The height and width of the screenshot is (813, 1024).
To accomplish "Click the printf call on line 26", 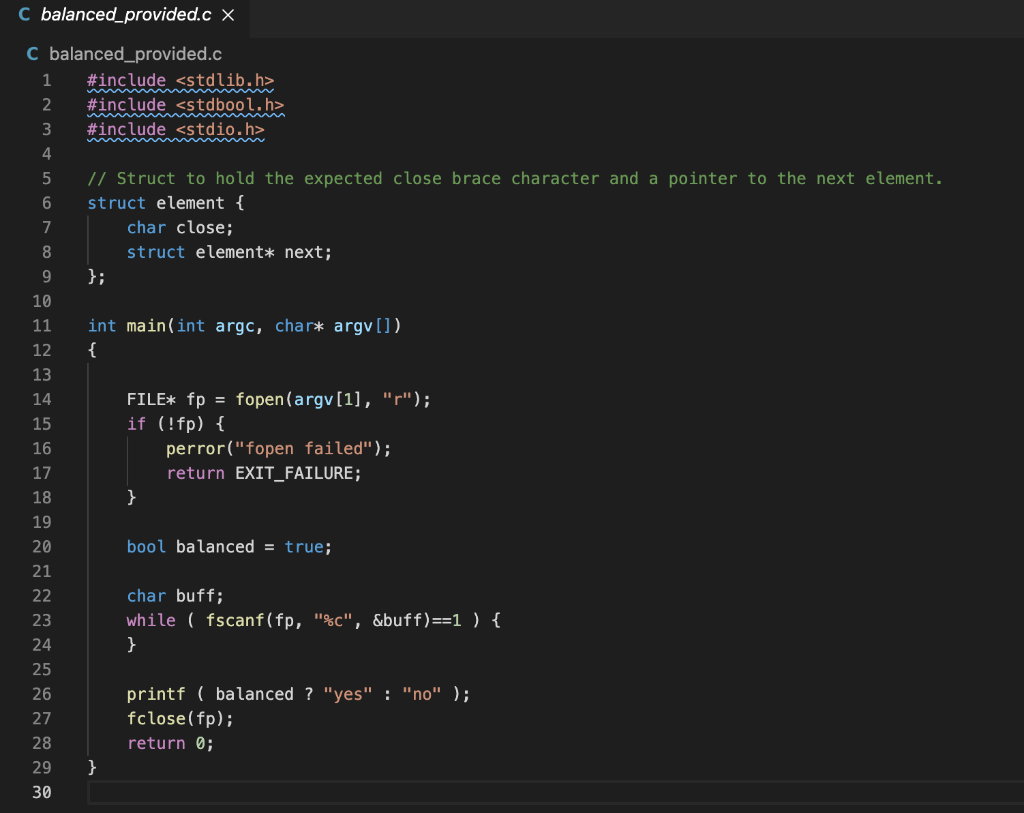I will pos(157,693).
